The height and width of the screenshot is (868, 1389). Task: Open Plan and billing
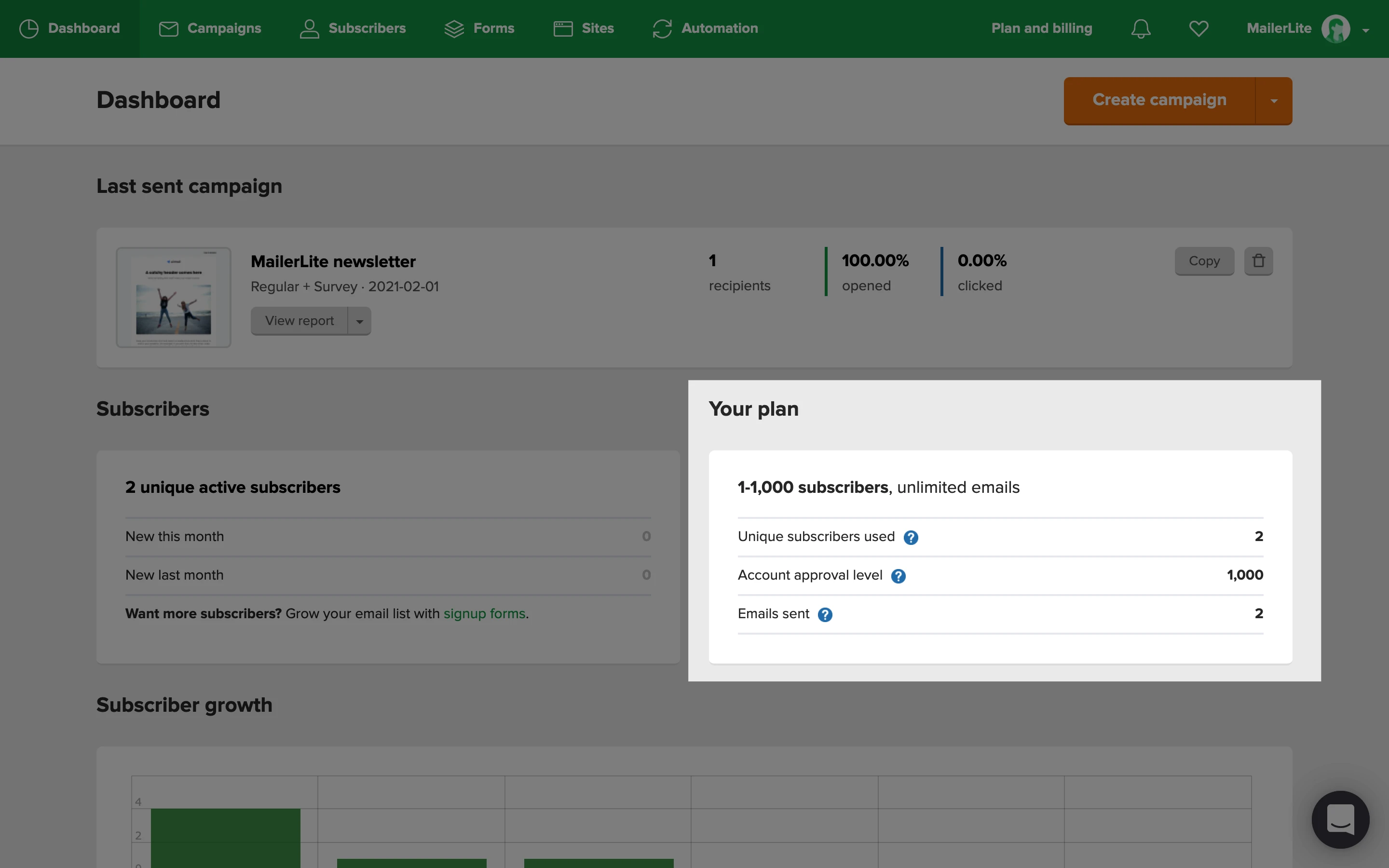coord(1041,29)
